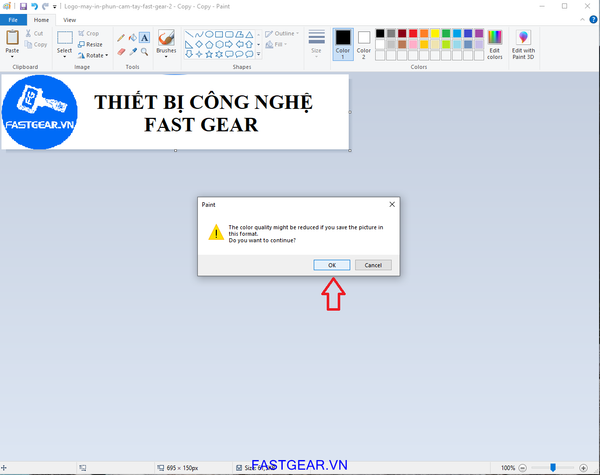
Task: Choose the Select rectangle tool
Action: (65, 38)
